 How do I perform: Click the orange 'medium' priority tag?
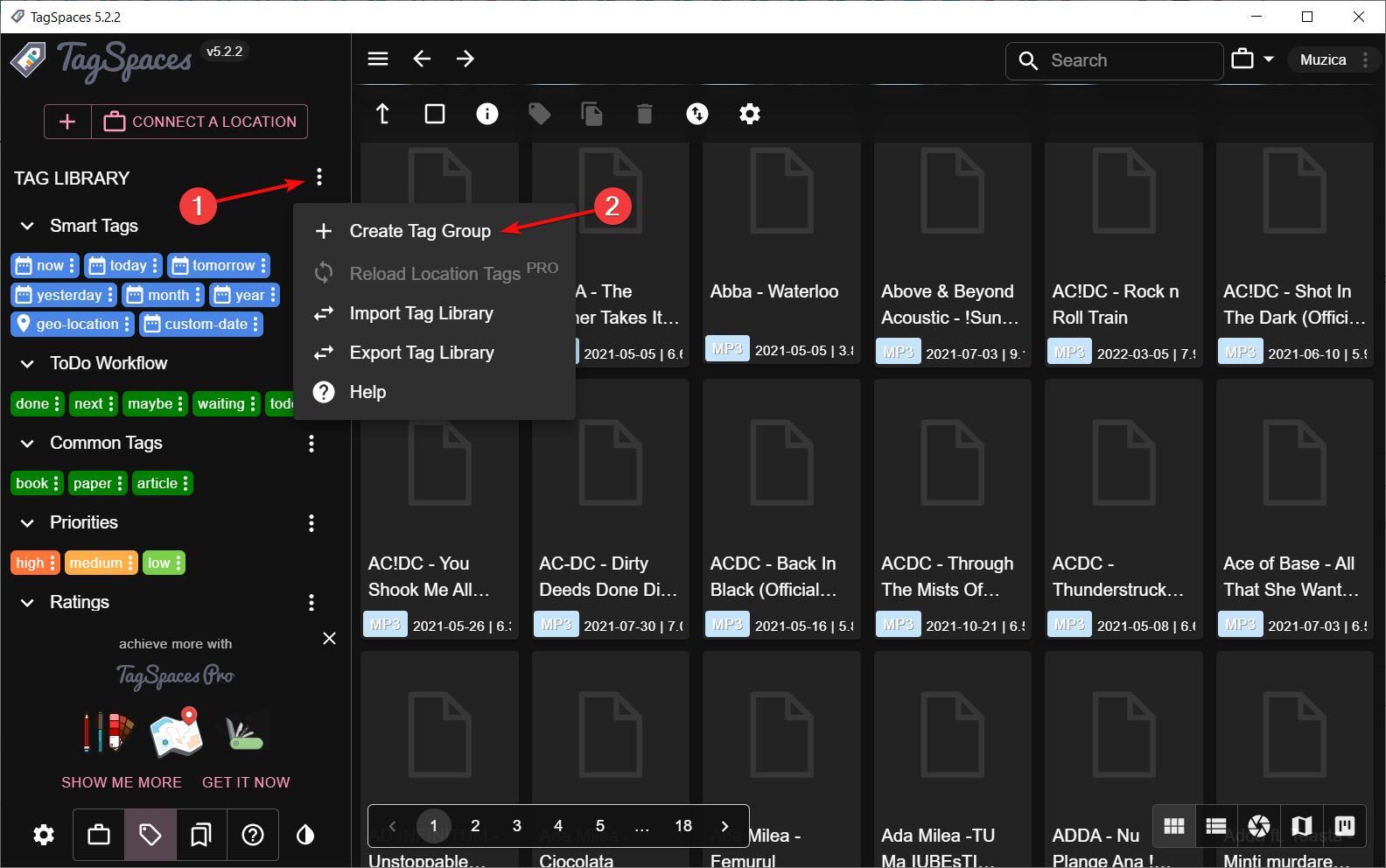pos(101,563)
